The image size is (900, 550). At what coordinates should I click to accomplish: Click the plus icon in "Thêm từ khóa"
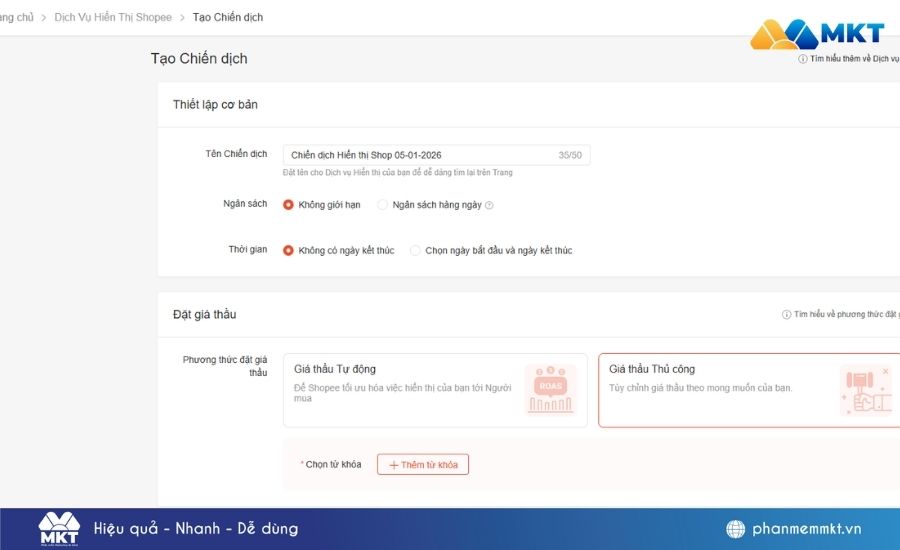[x=394, y=465]
